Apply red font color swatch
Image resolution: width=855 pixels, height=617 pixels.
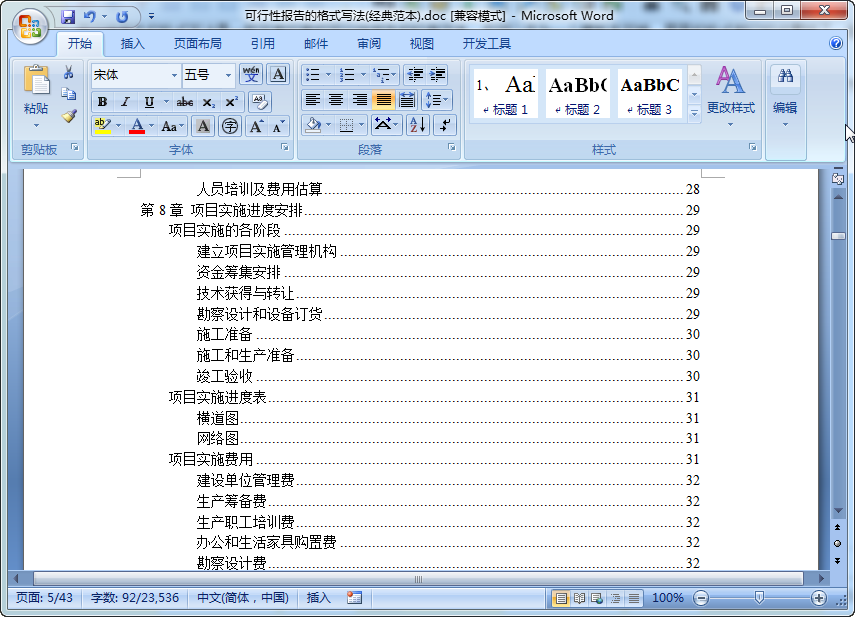point(137,126)
